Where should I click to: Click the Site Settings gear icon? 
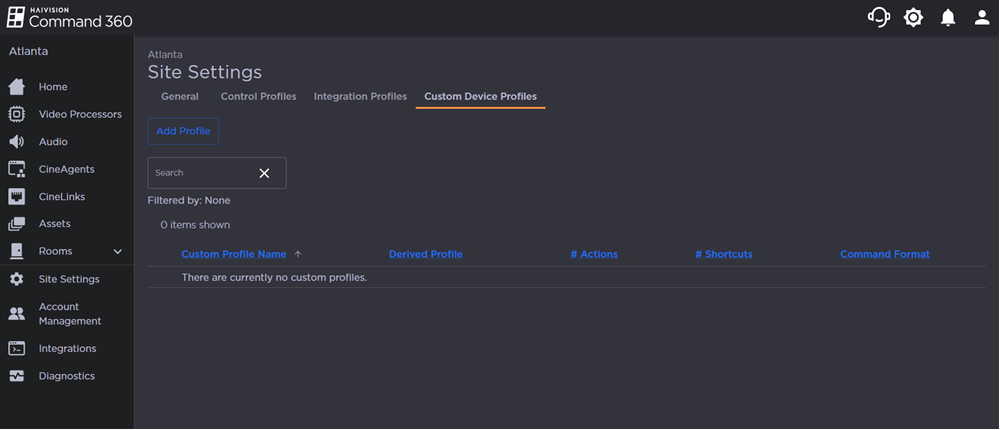[17, 279]
